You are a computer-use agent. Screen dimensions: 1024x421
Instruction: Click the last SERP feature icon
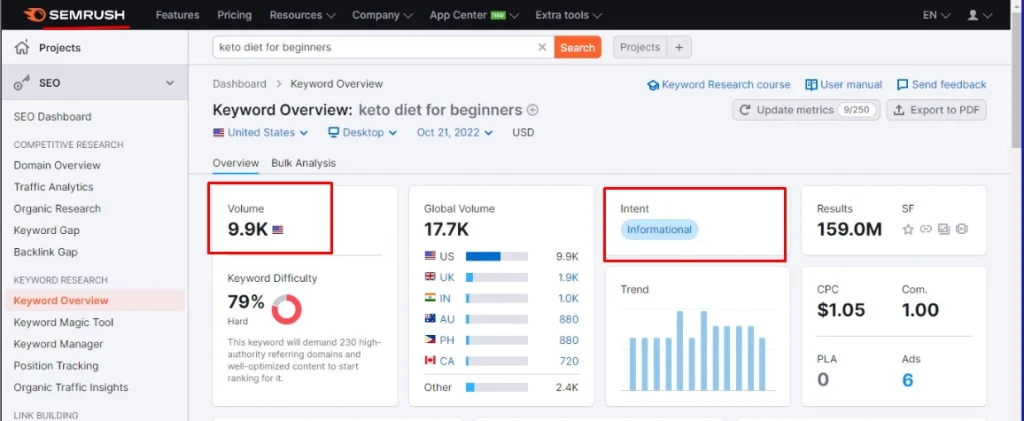pyautogui.click(x=961, y=229)
